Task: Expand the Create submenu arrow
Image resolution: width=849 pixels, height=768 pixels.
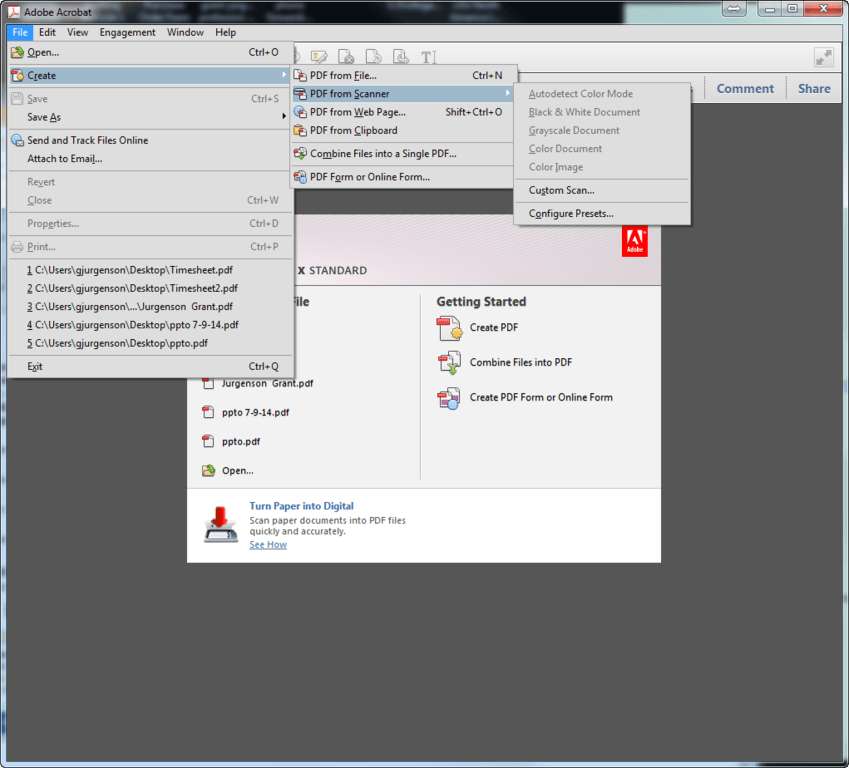Action: click(x=284, y=75)
